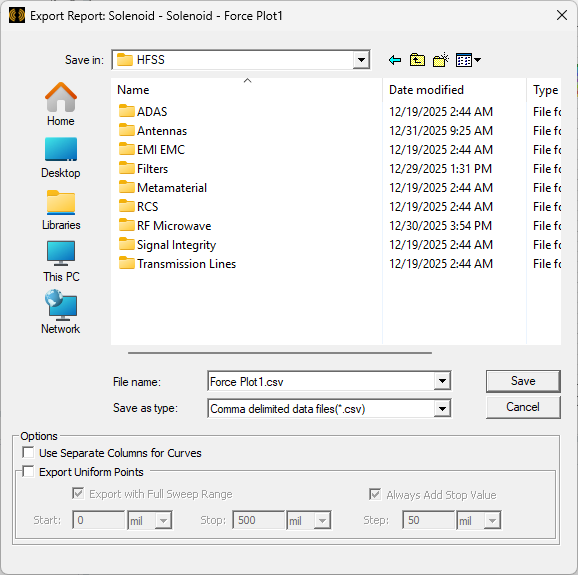578x575 pixels.
Task: Open the Start unit mil dropdown
Action: [x=163, y=520]
